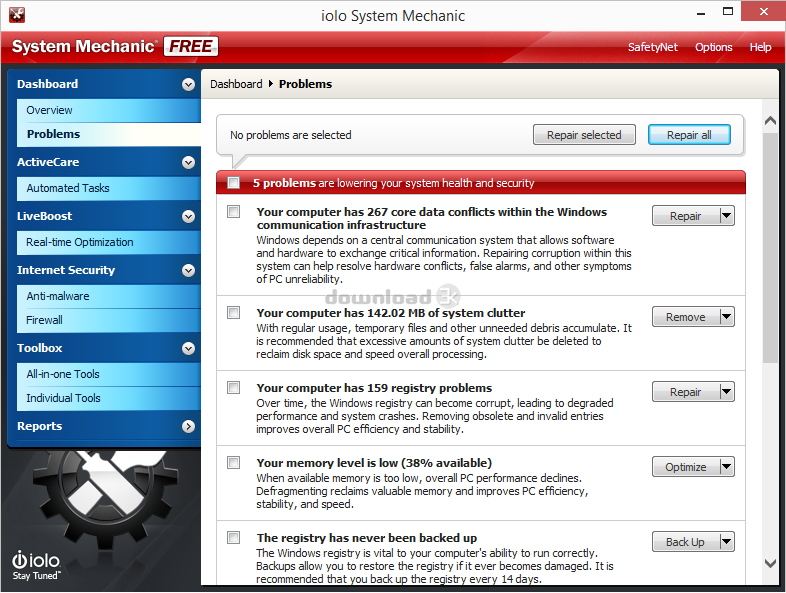Expand the Reports section arrow
The image size is (786, 593).
[188, 426]
